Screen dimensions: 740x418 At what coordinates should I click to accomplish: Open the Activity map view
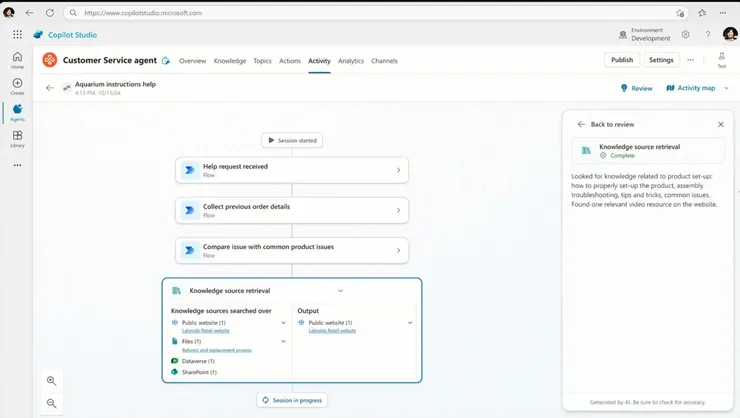point(690,88)
